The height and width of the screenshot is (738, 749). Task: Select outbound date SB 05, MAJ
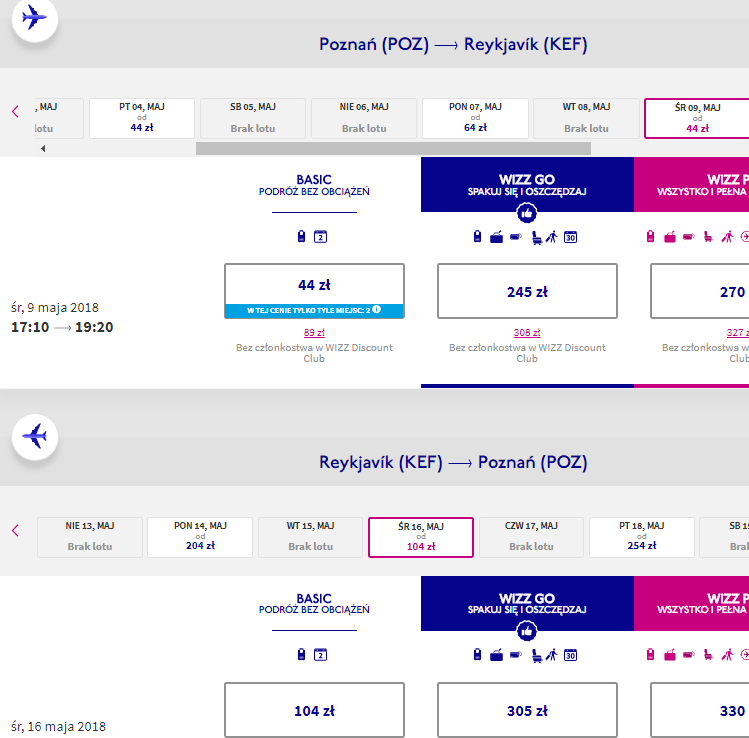[x=253, y=118]
